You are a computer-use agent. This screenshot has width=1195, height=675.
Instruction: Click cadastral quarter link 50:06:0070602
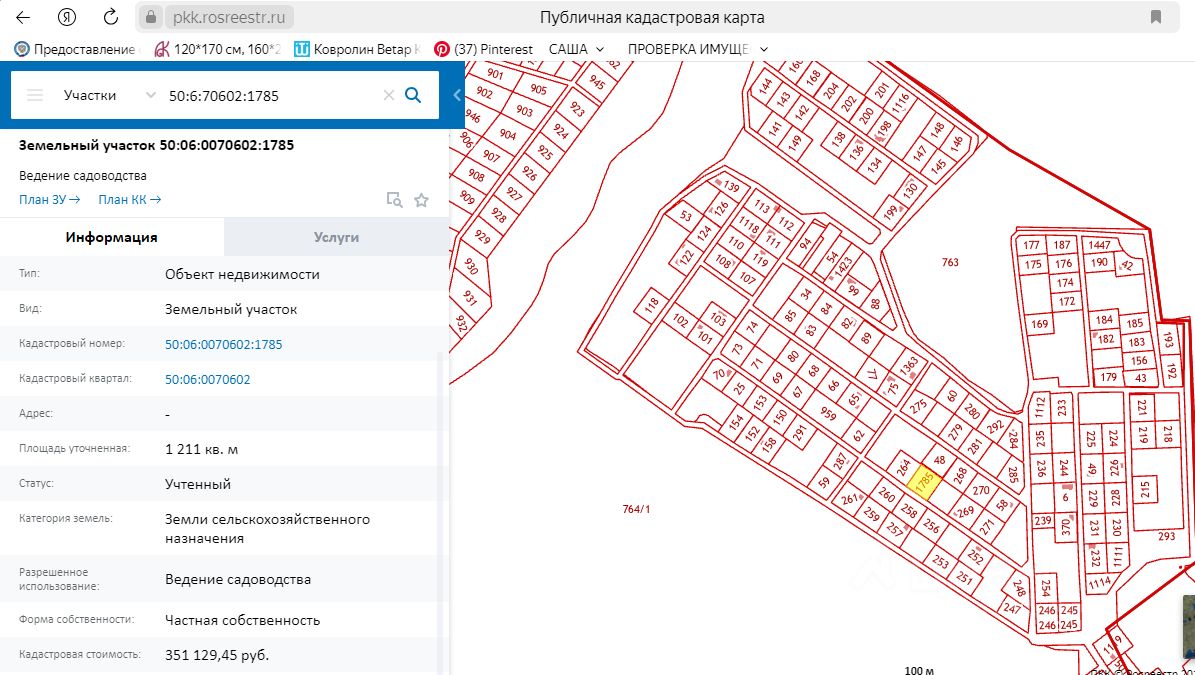tap(207, 379)
